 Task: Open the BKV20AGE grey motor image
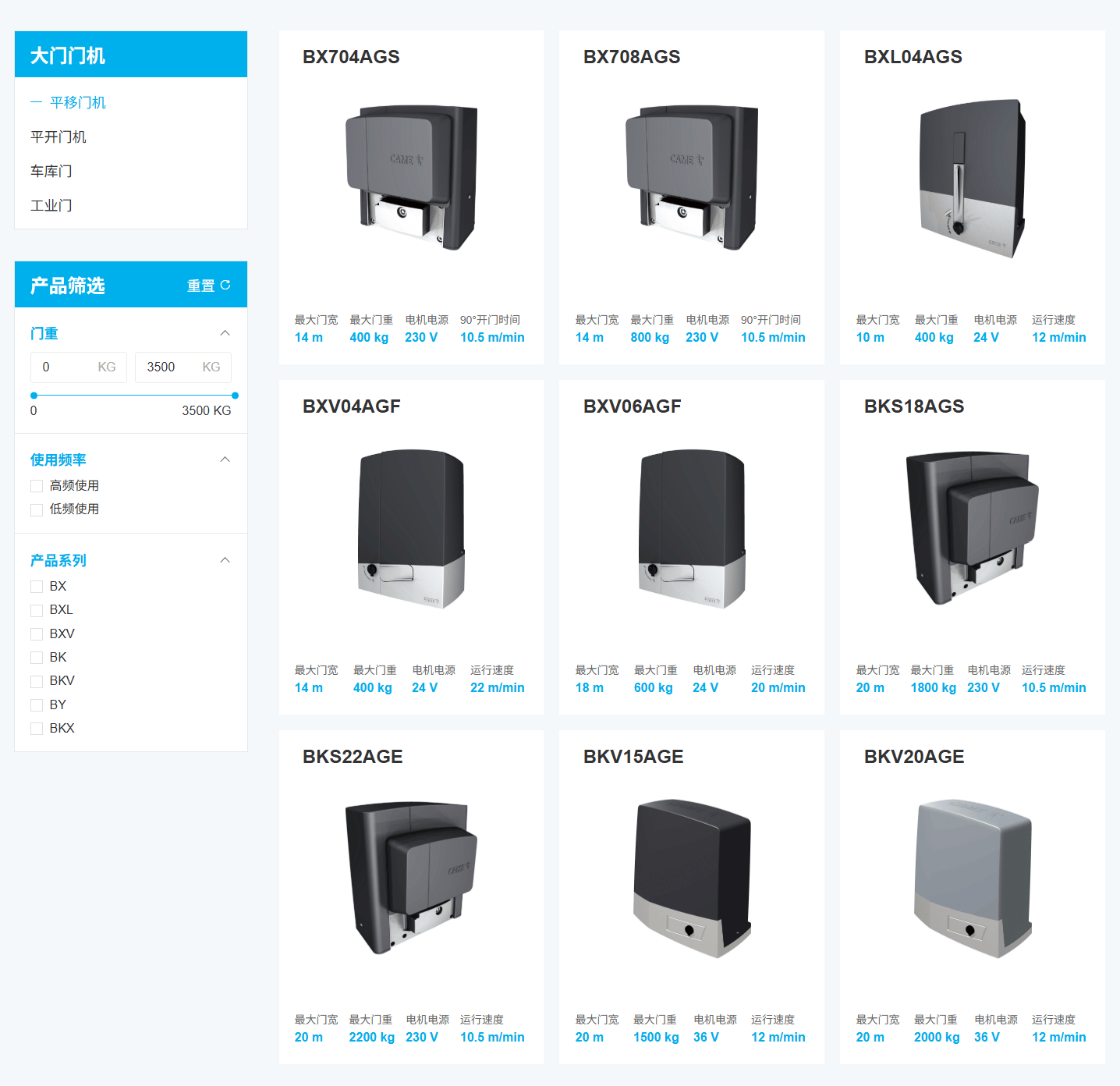click(x=972, y=878)
